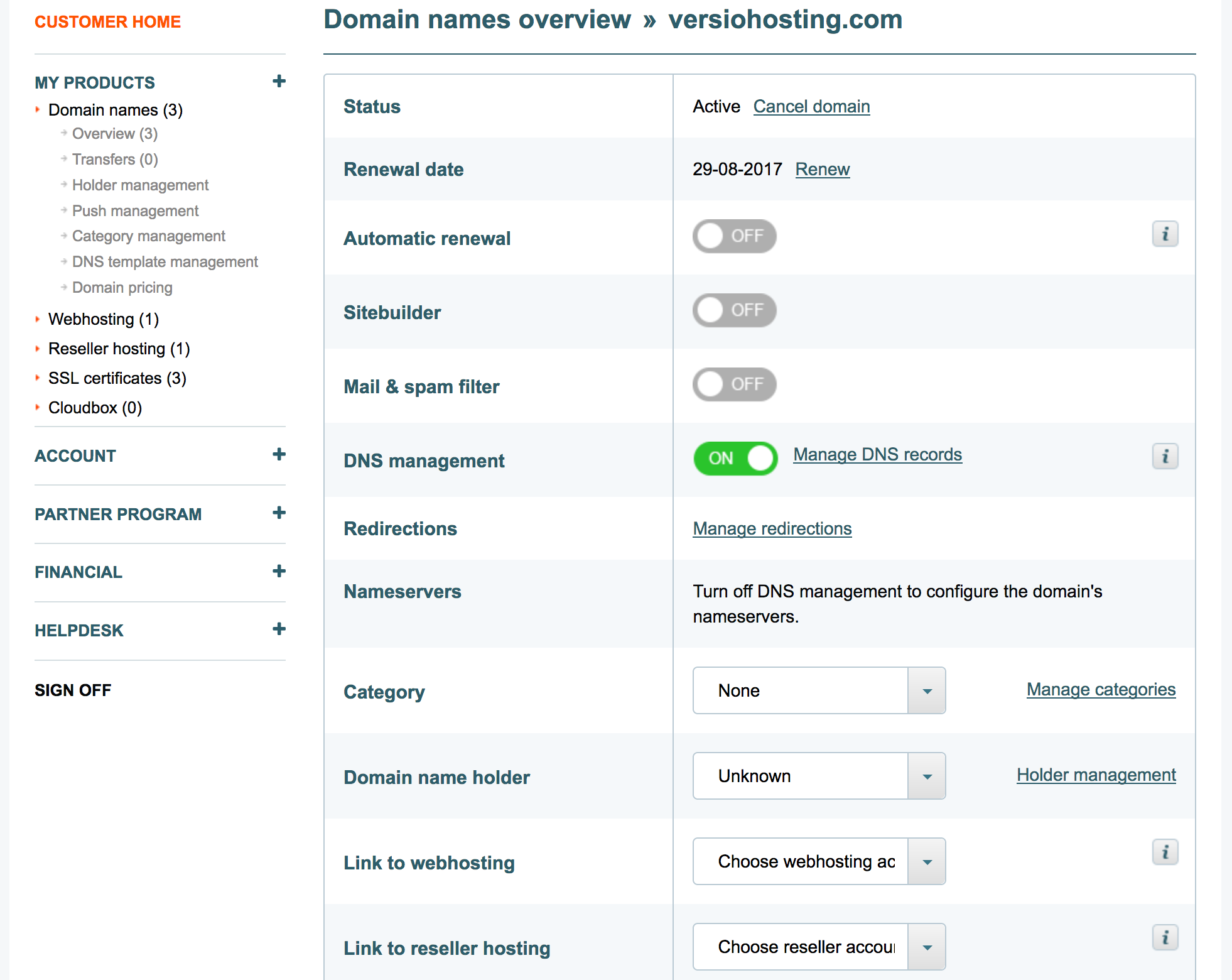Click info icon for Automatic renewal
This screenshot has width=1232, height=980.
1165,234
